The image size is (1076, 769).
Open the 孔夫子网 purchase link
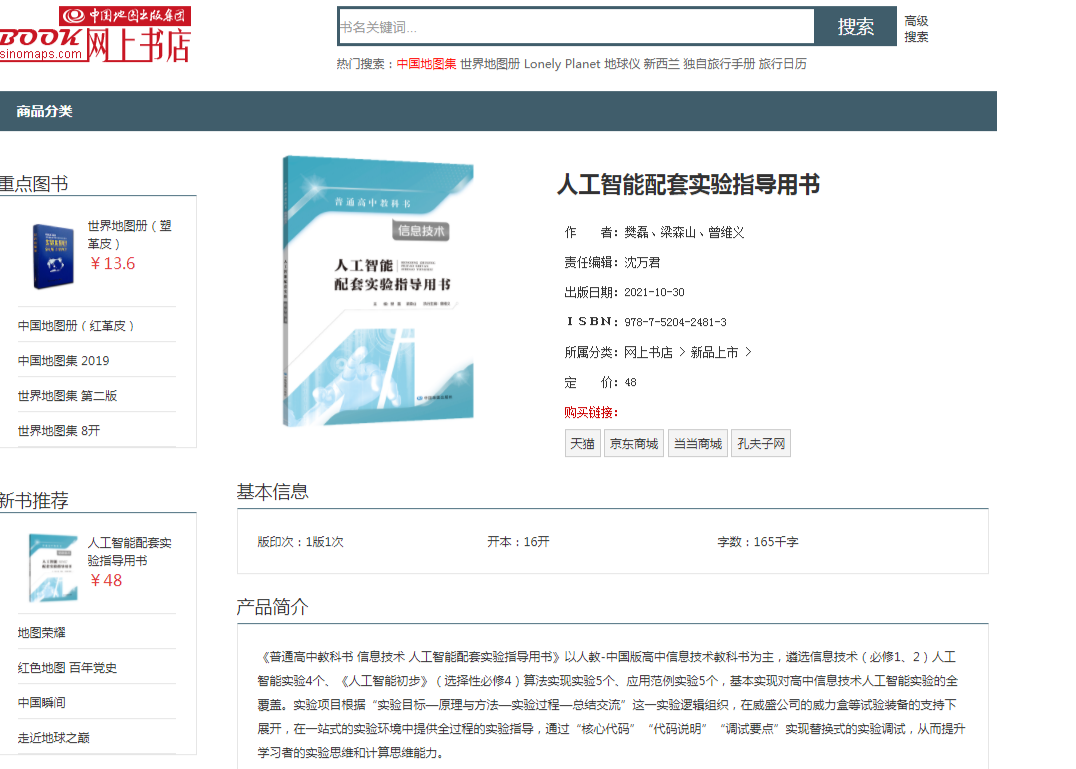[x=761, y=444]
